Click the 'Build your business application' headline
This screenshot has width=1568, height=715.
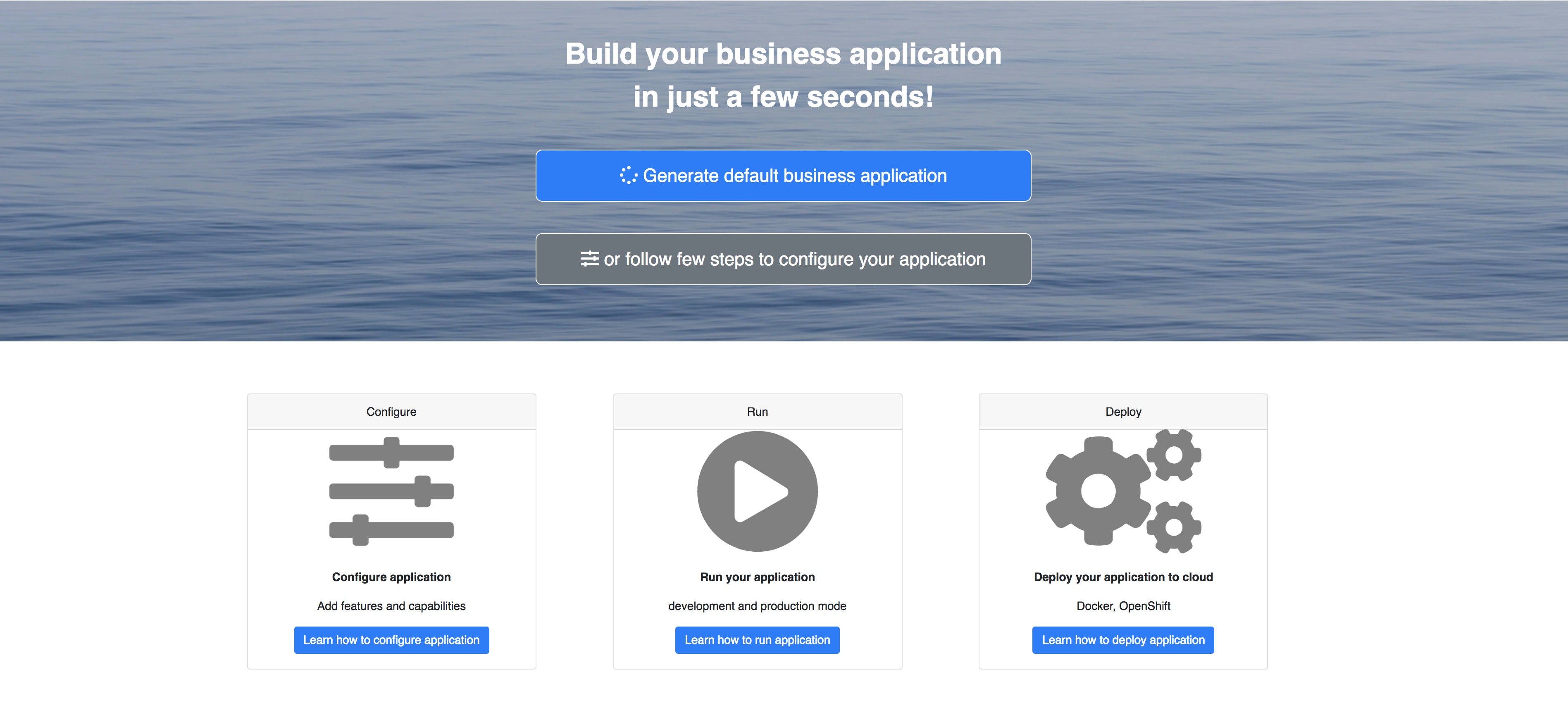784,54
